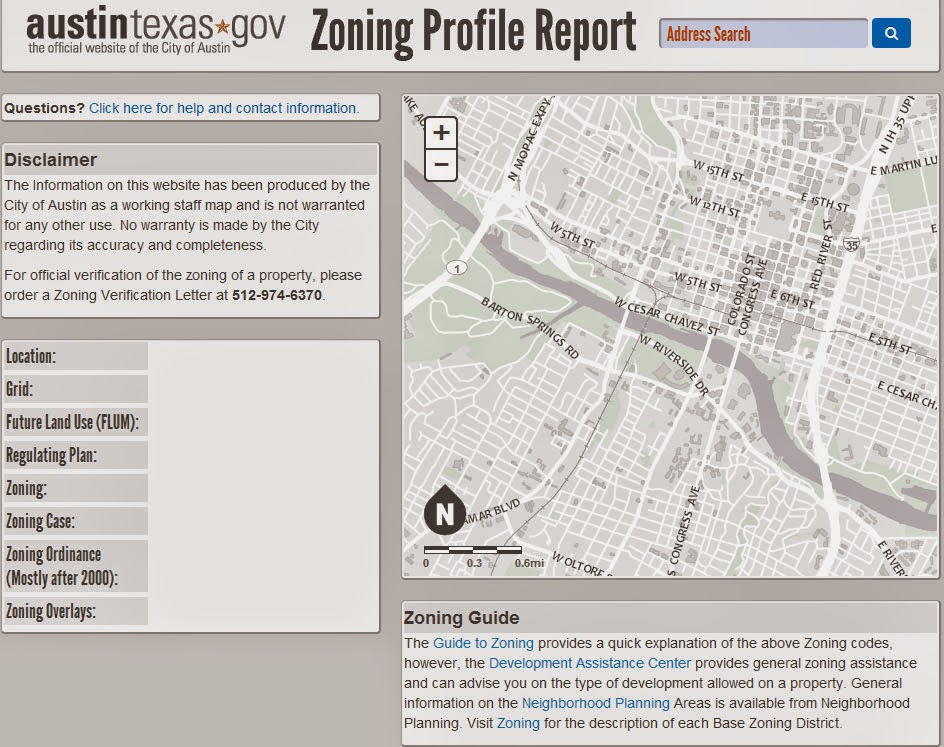Select the Loop 1 highway shield on the map

456,268
